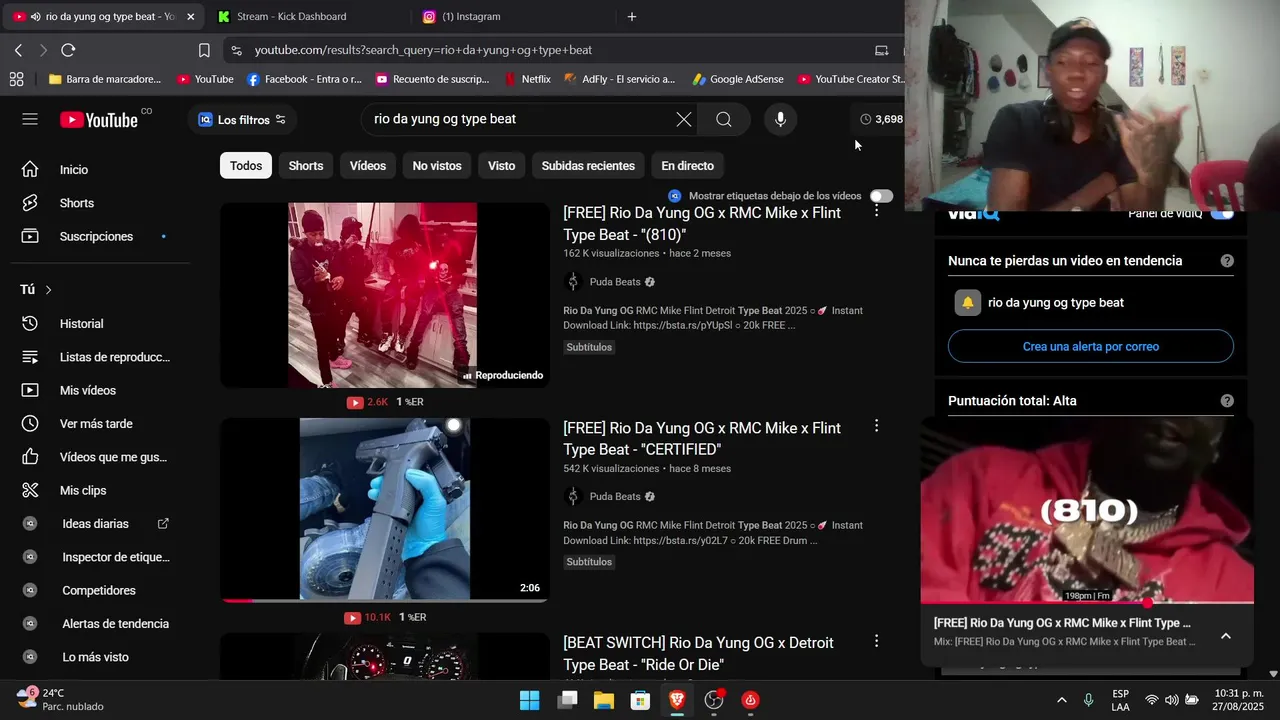Image resolution: width=1280 pixels, height=720 pixels.
Task: Open help icon beside Nunca te pierdas
Action: (1227, 261)
